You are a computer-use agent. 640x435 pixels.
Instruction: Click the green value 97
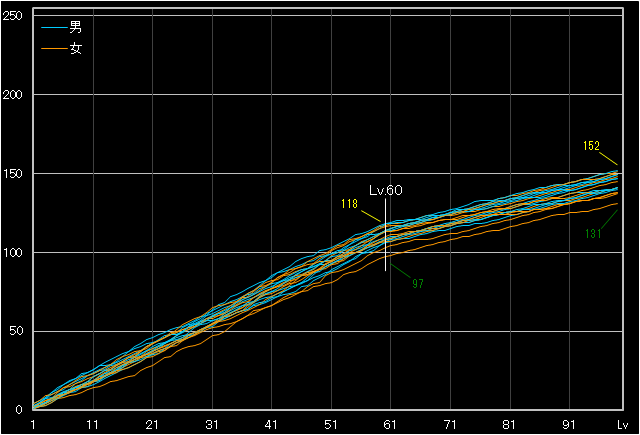pos(418,284)
